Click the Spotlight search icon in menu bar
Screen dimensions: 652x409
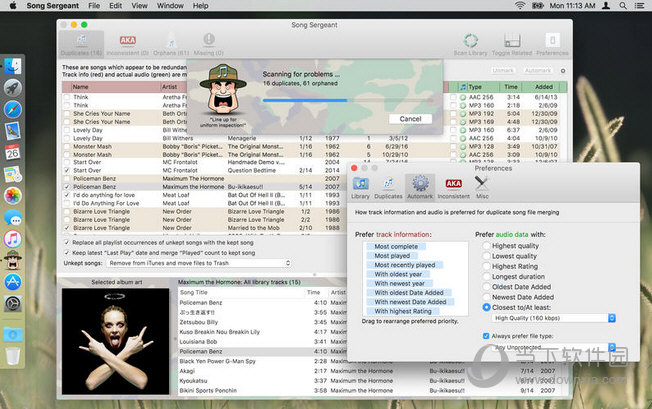click(x=622, y=6)
